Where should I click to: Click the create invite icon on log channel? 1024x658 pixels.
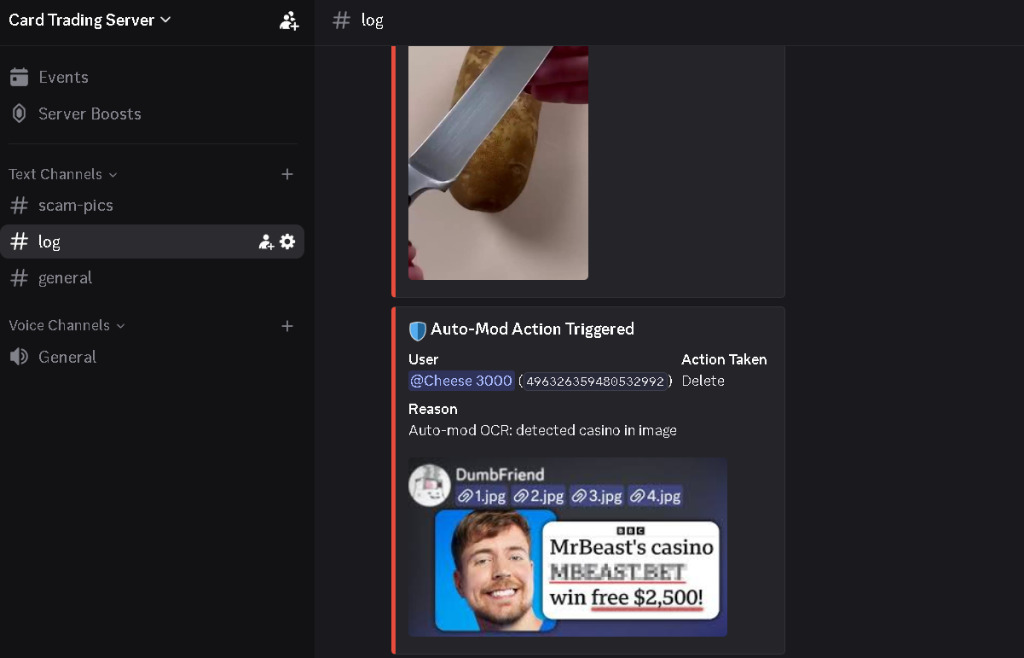[x=266, y=242]
